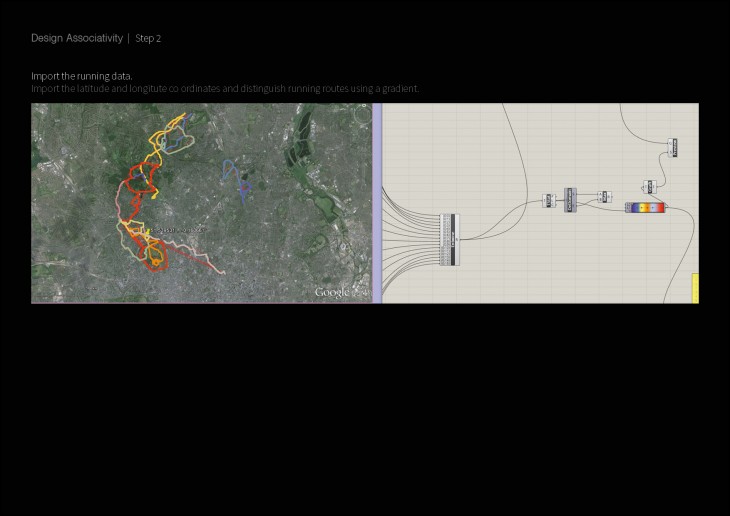Click the Google watermark logo on map

tap(332, 292)
